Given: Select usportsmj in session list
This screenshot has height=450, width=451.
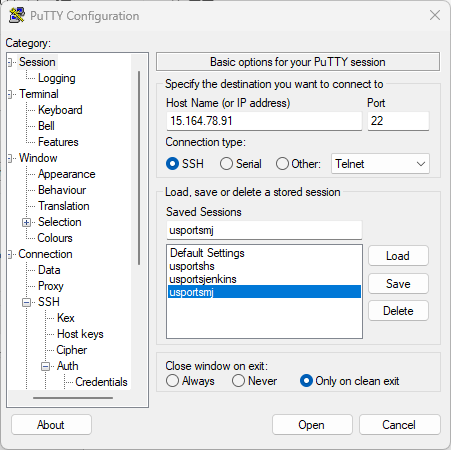Looking at the screenshot, I should coord(264,292).
